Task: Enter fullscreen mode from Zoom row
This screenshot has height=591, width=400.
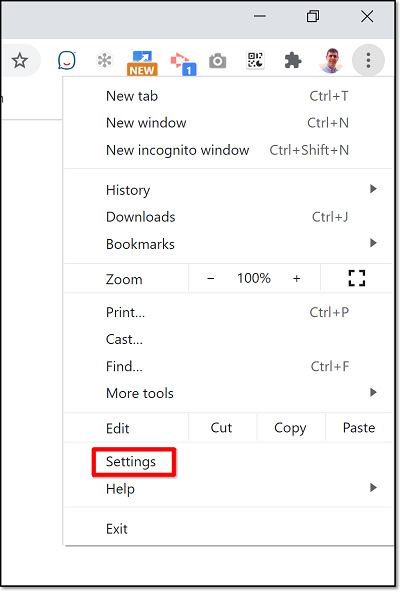Action: (356, 278)
